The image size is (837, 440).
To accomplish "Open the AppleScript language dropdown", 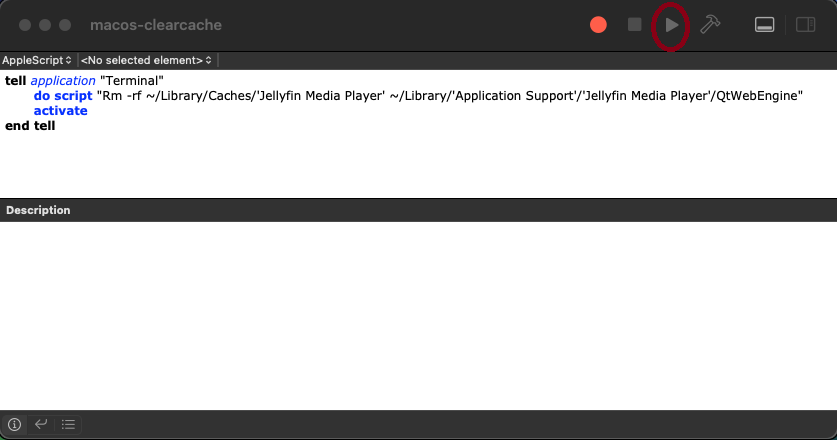I will [x=38, y=60].
